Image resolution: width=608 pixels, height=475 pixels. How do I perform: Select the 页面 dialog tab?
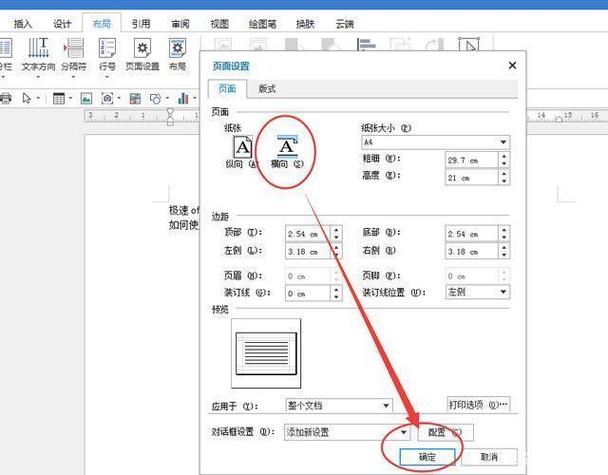pyautogui.click(x=227, y=89)
